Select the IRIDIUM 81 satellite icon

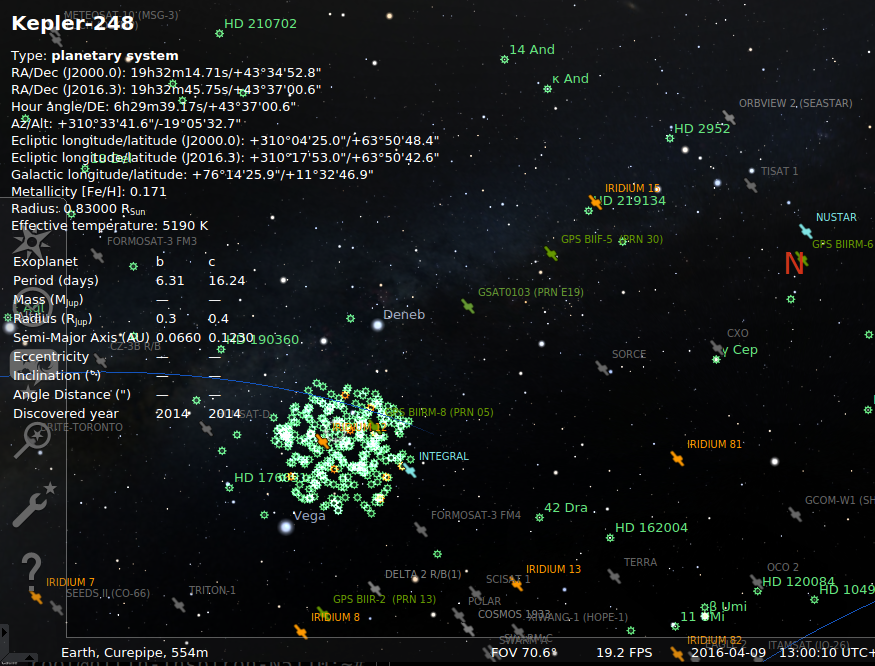[x=677, y=459]
